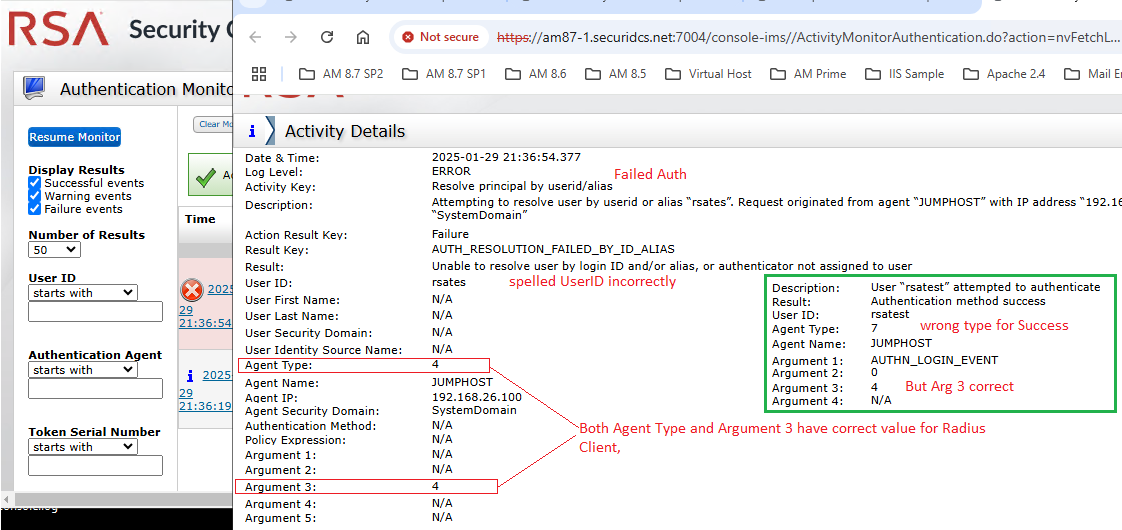Uncheck the Failure events checkbox
The image size is (1122, 530).
(34, 208)
